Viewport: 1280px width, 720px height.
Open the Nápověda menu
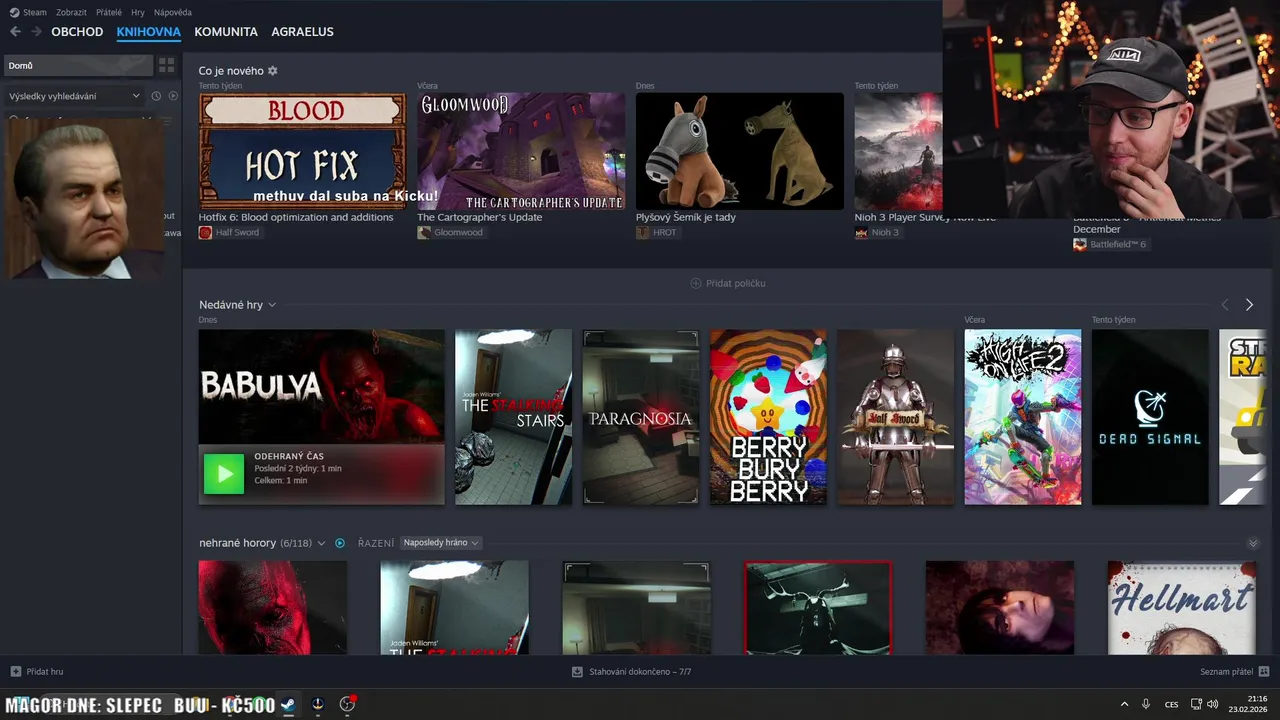(x=173, y=12)
